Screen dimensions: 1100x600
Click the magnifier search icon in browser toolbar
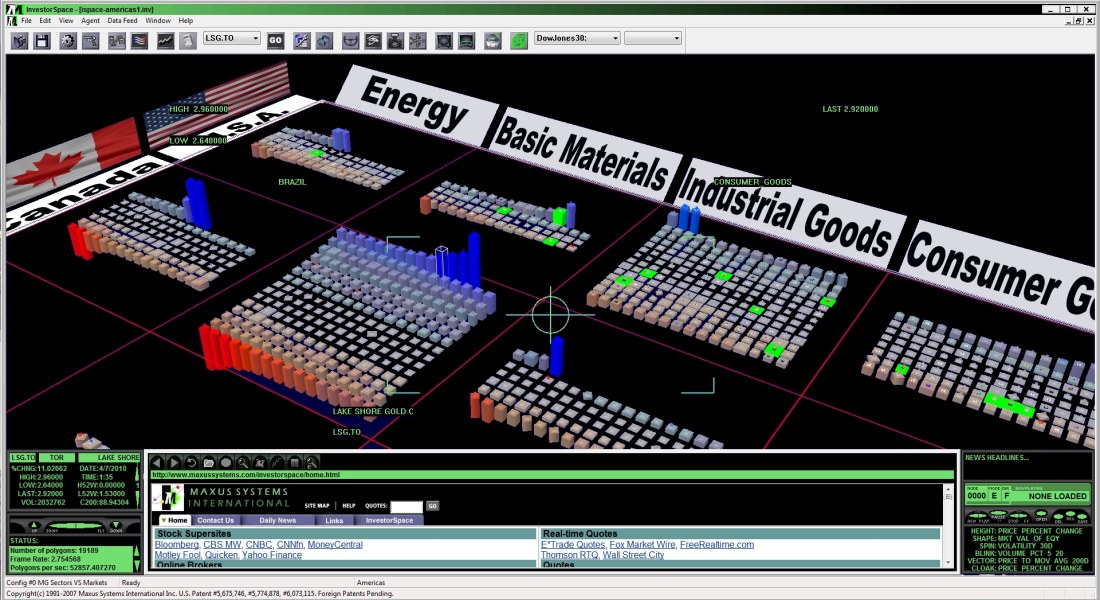243,462
